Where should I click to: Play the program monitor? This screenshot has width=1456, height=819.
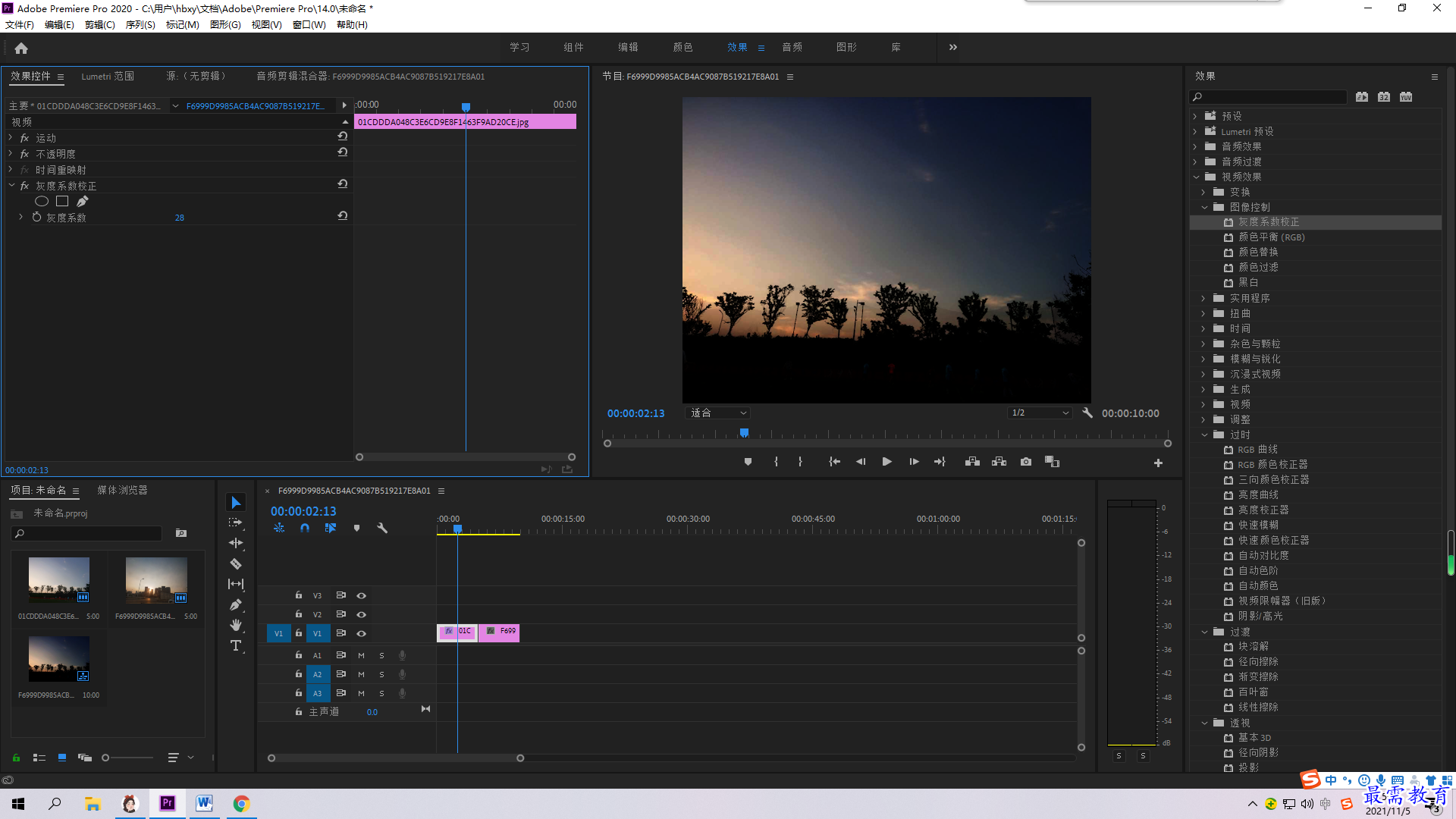(886, 462)
